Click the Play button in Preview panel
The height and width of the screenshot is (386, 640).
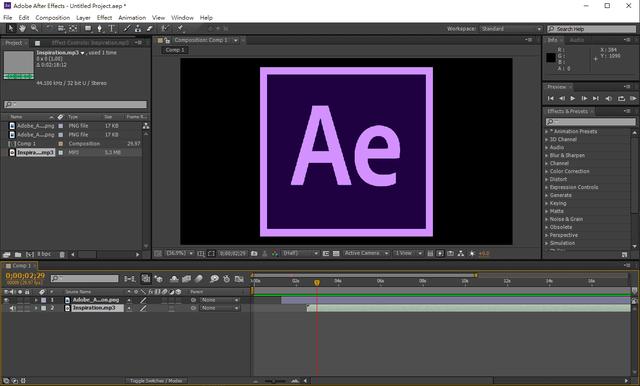(x=573, y=98)
